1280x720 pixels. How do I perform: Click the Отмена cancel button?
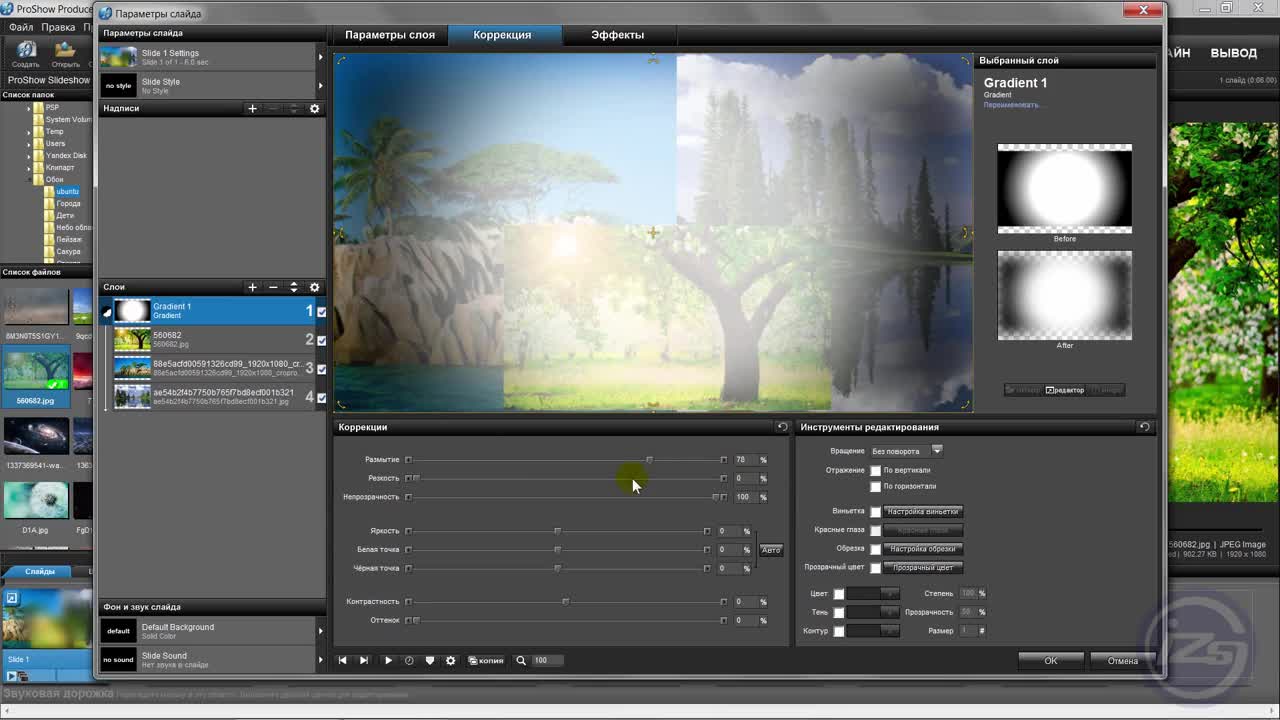pos(1122,661)
